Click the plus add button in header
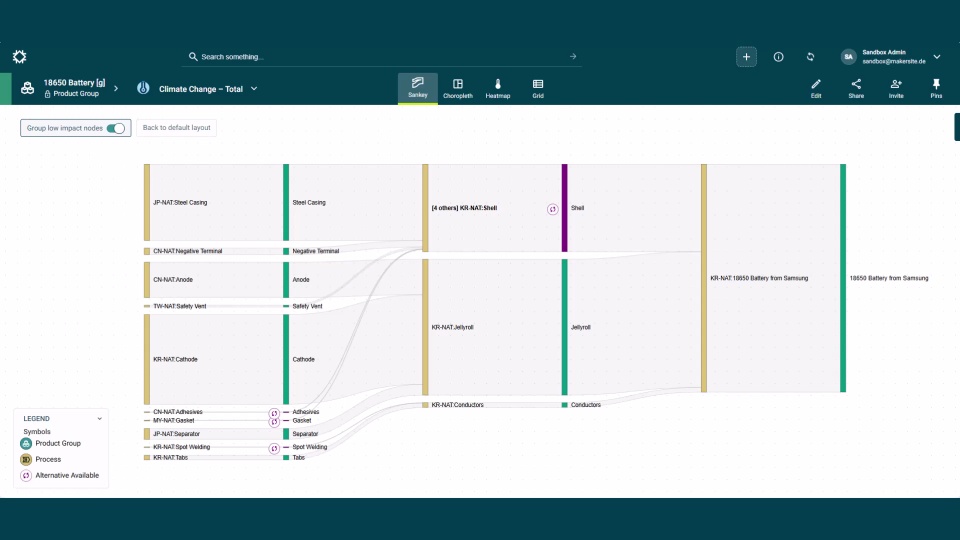The width and height of the screenshot is (960, 540). click(x=747, y=57)
